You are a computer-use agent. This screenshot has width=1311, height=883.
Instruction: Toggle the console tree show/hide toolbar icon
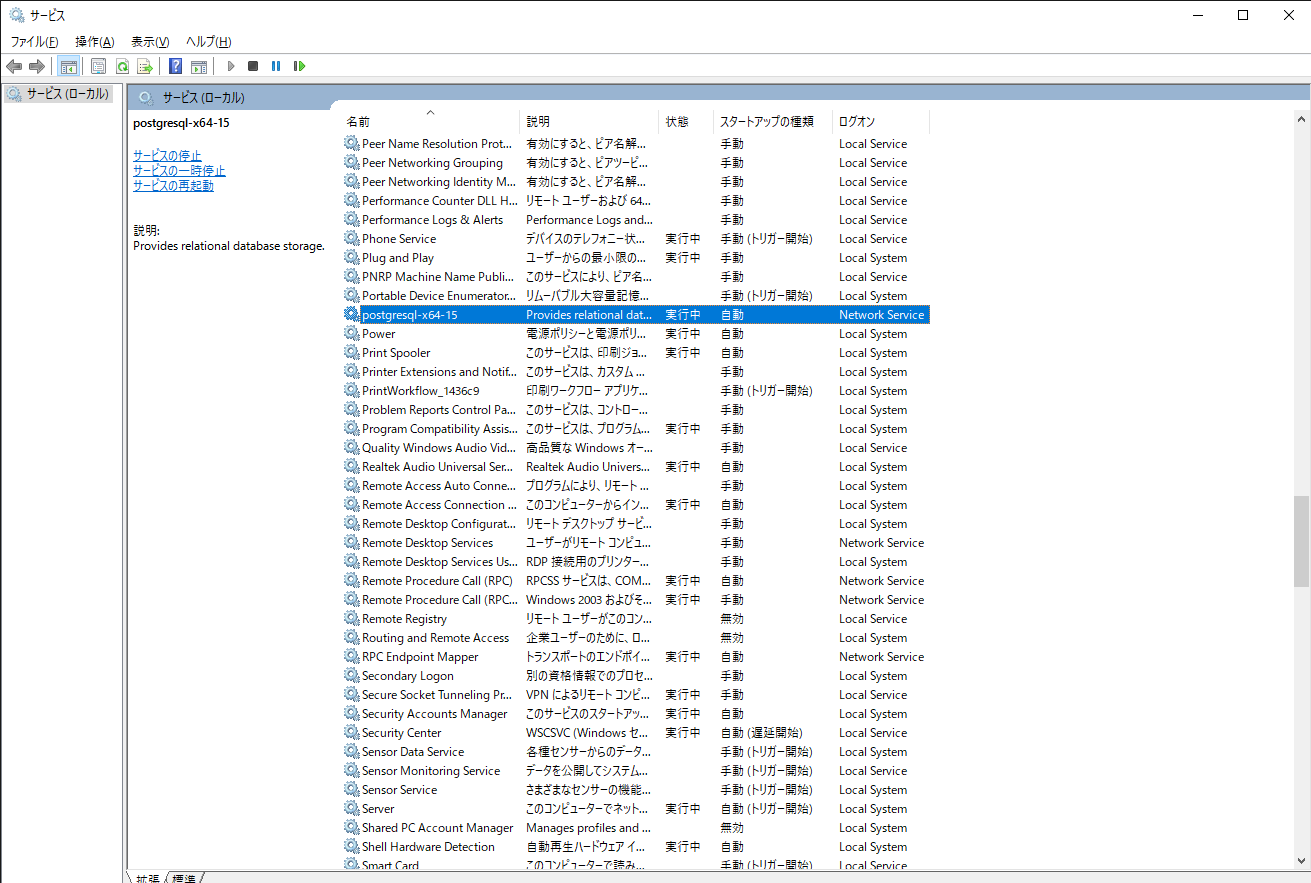click(69, 66)
